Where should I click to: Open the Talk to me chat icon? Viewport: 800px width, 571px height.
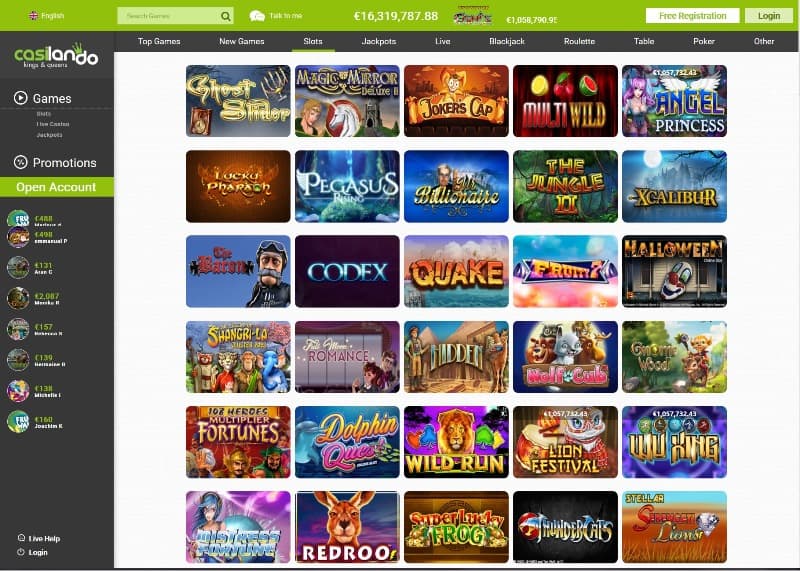tap(257, 16)
